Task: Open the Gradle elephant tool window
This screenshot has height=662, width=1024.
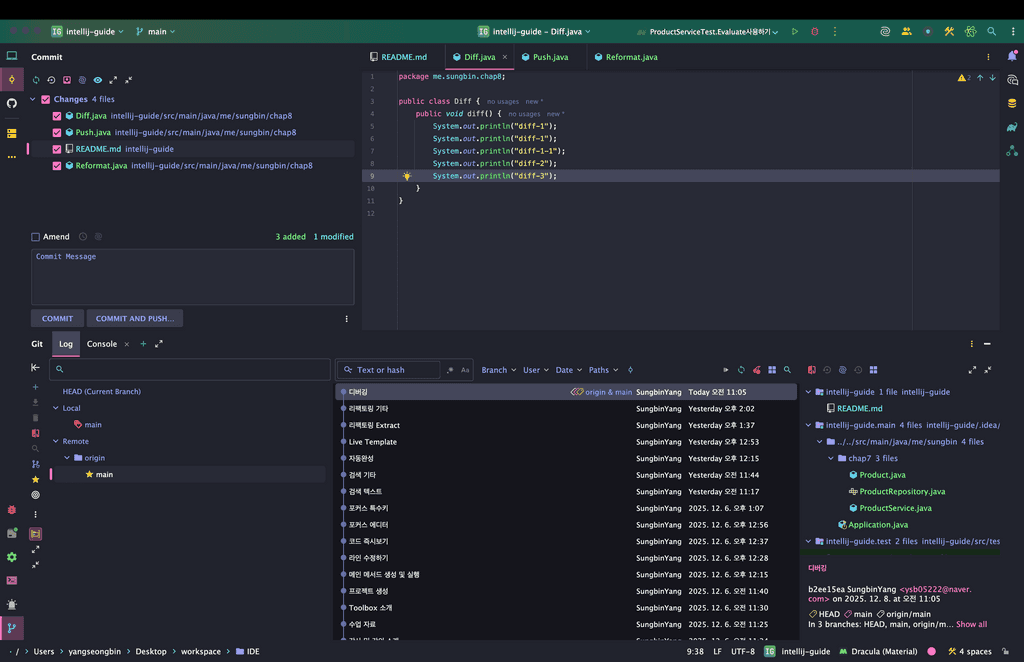Action: point(1012,127)
